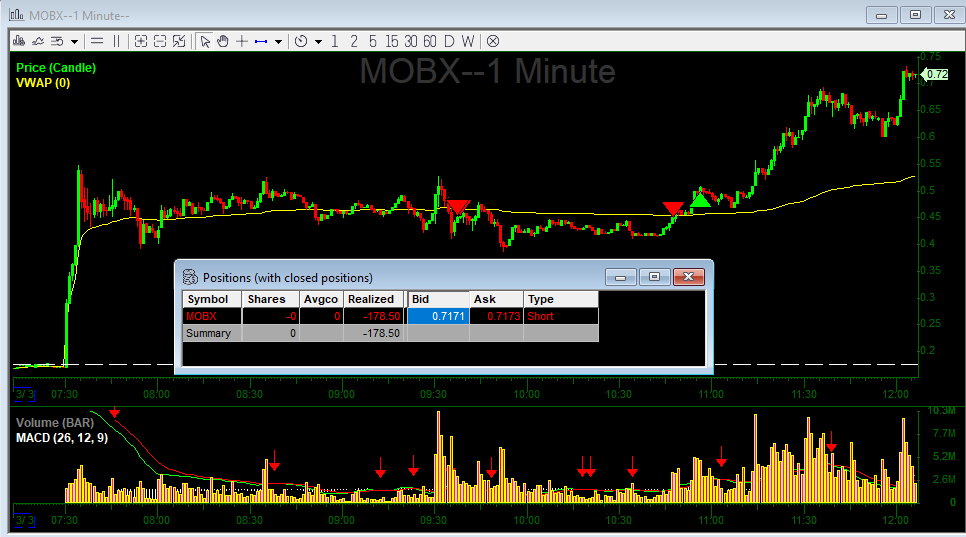Click the Volume (BAR) legend label

click(x=55, y=422)
